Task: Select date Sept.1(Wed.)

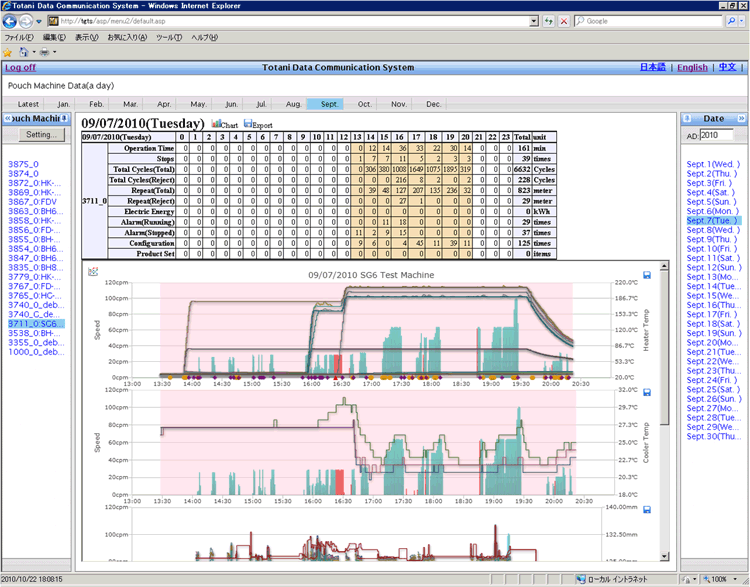Action: click(x=713, y=164)
